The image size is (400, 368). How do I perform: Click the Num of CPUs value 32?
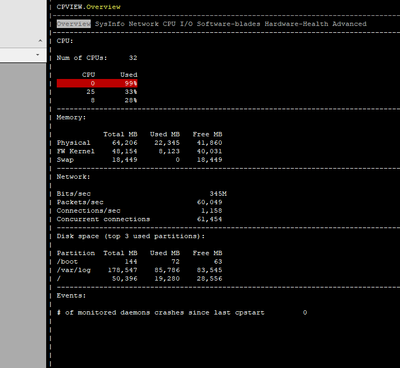coord(133,58)
